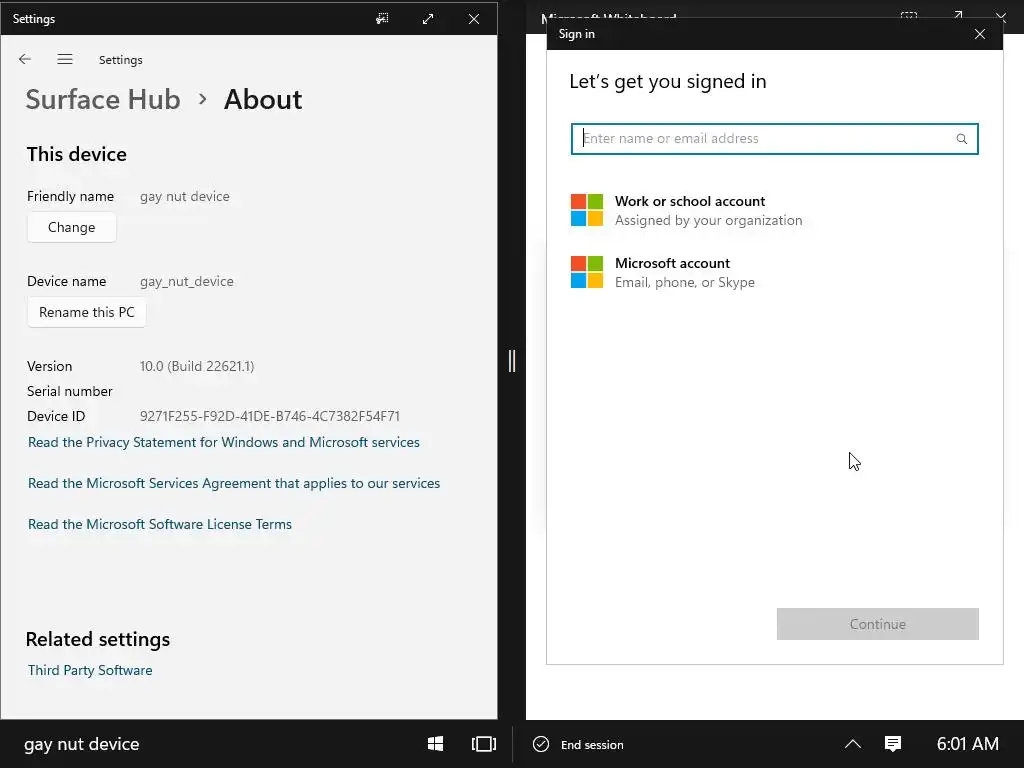
Task: Click the About breadcrumb heading
Action: (263, 99)
